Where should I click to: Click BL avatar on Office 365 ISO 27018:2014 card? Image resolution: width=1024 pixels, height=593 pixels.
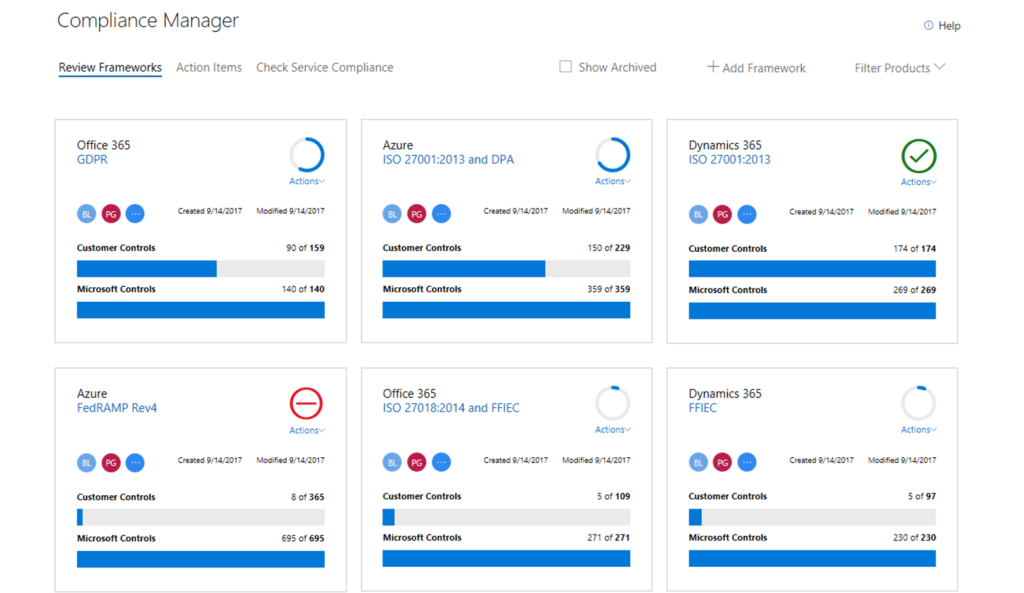(x=392, y=462)
